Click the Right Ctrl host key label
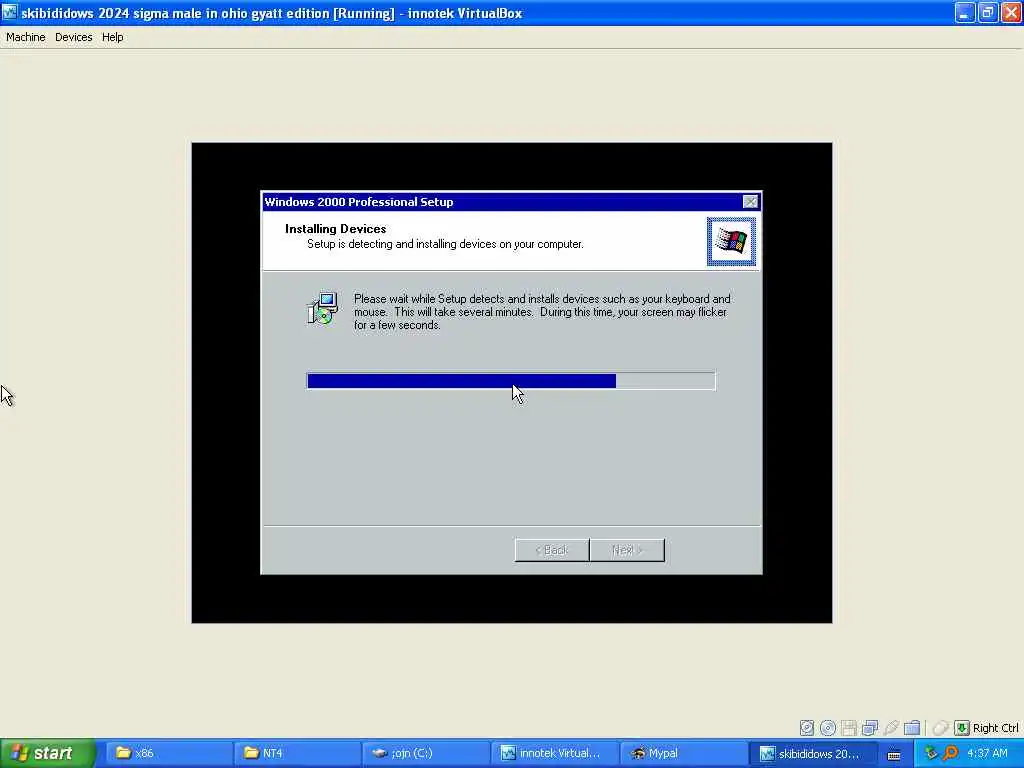 click(x=995, y=728)
